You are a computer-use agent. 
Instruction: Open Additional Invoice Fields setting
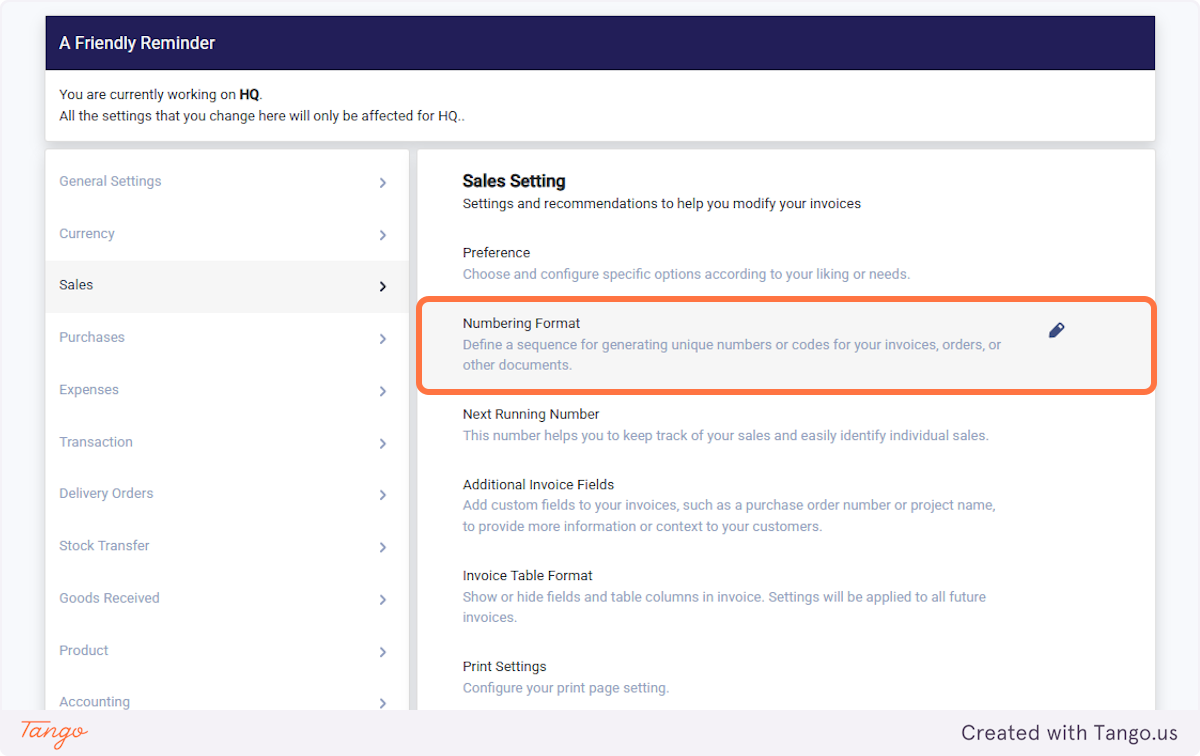coord(786,505)
